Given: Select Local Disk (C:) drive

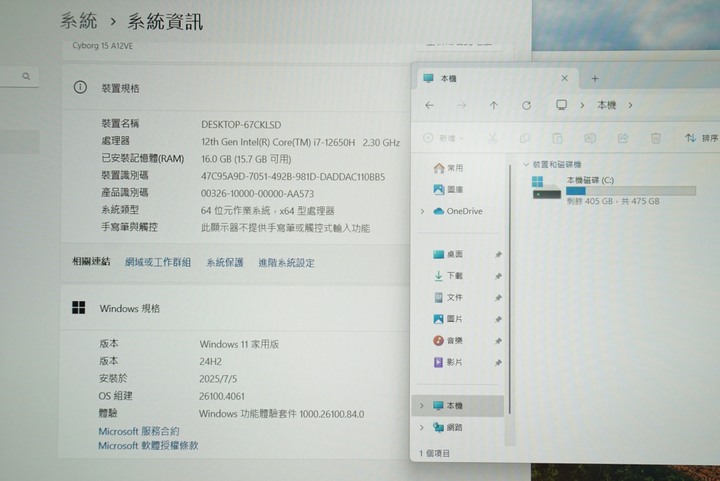Looking at the screenshot, I should point(613,190).
